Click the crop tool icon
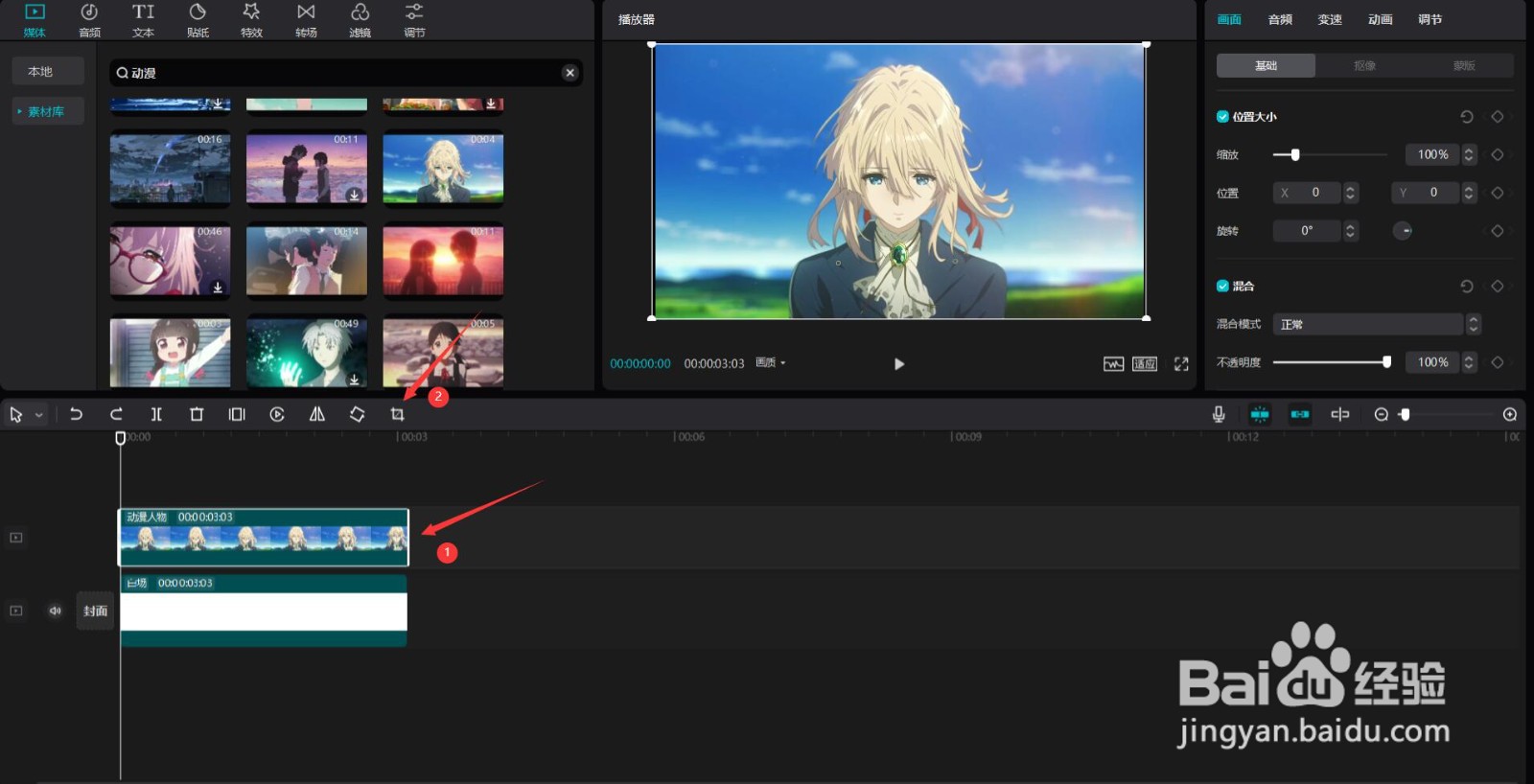The width and height of the screenshot is (1534, 784). 397,414
